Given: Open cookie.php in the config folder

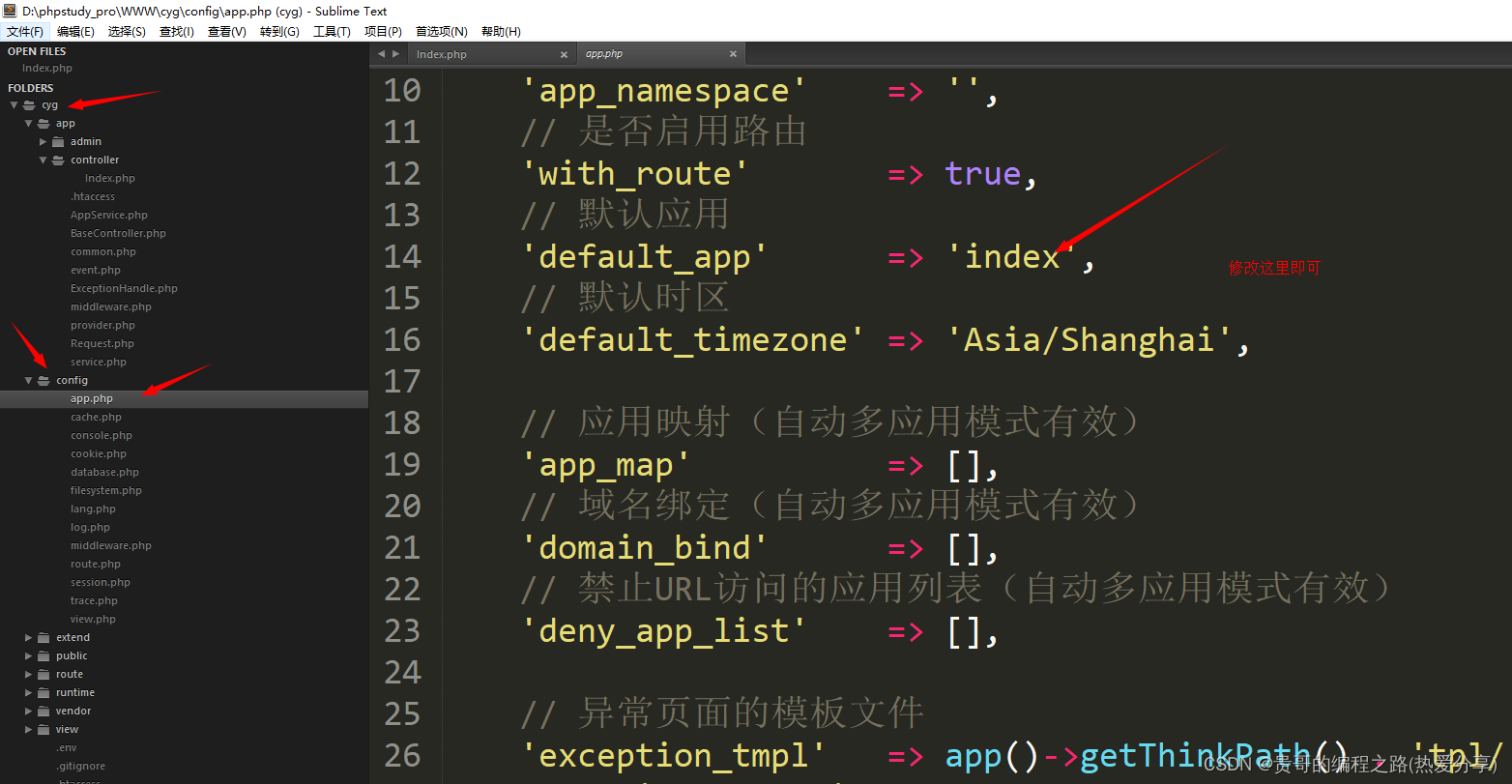Looking at the screenshot, I should tap(99, 454).
